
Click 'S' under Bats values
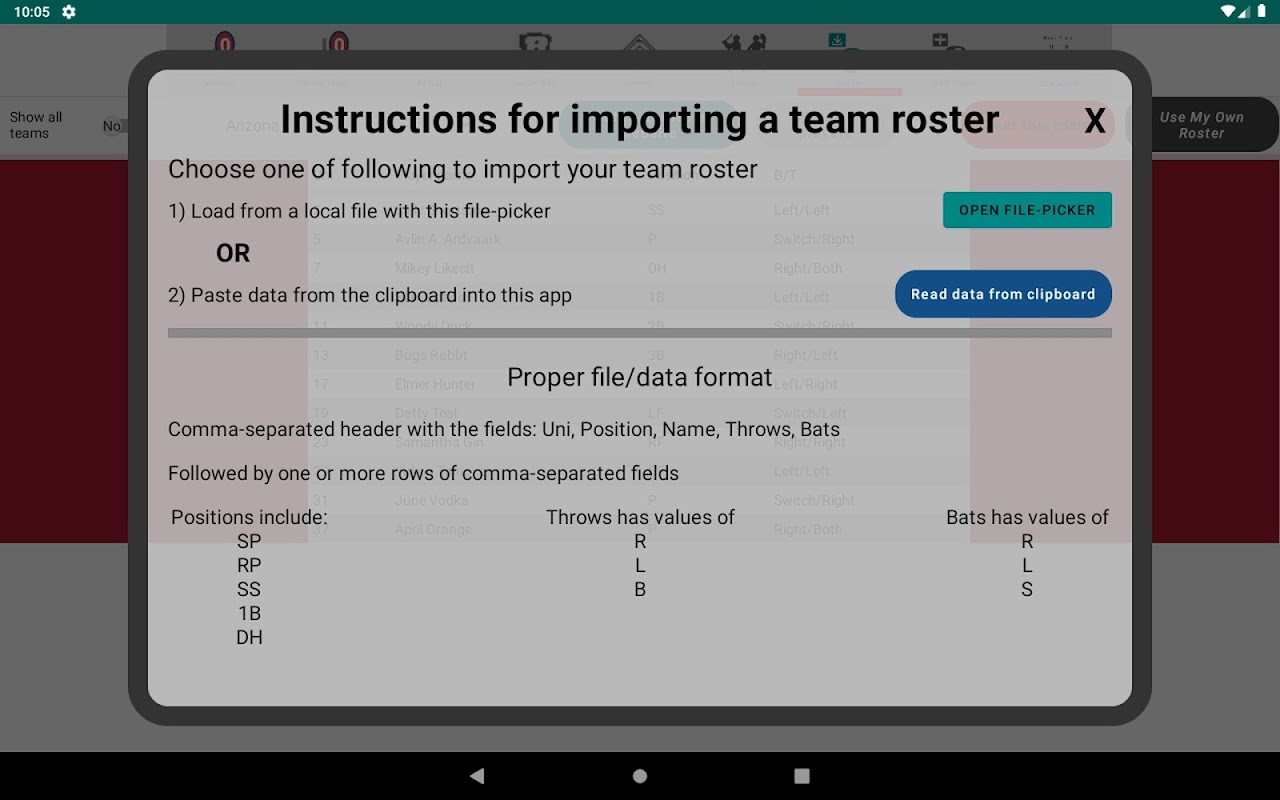(x=1027, y=589)
